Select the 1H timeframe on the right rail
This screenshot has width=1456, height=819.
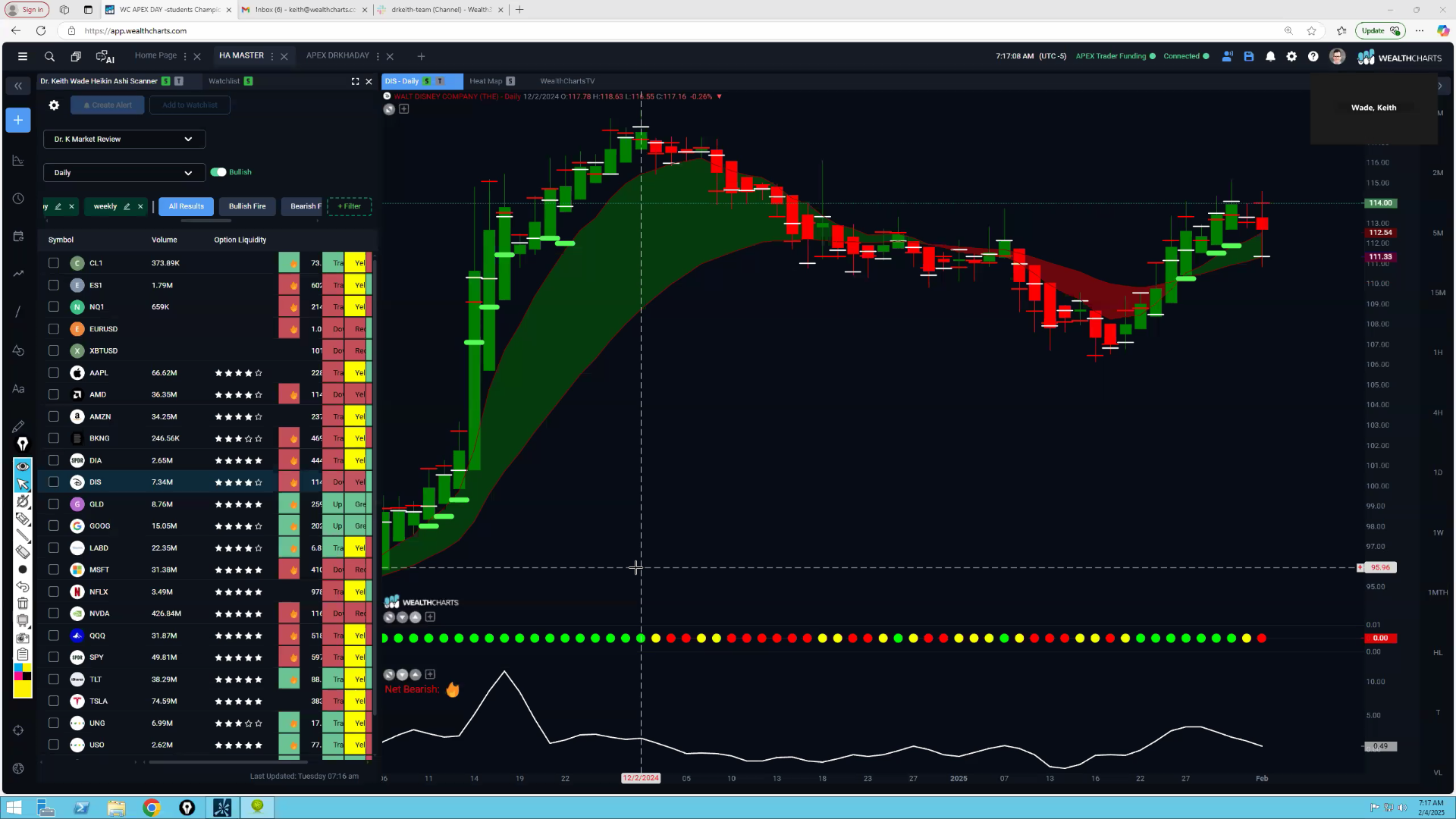point(1438,353)
